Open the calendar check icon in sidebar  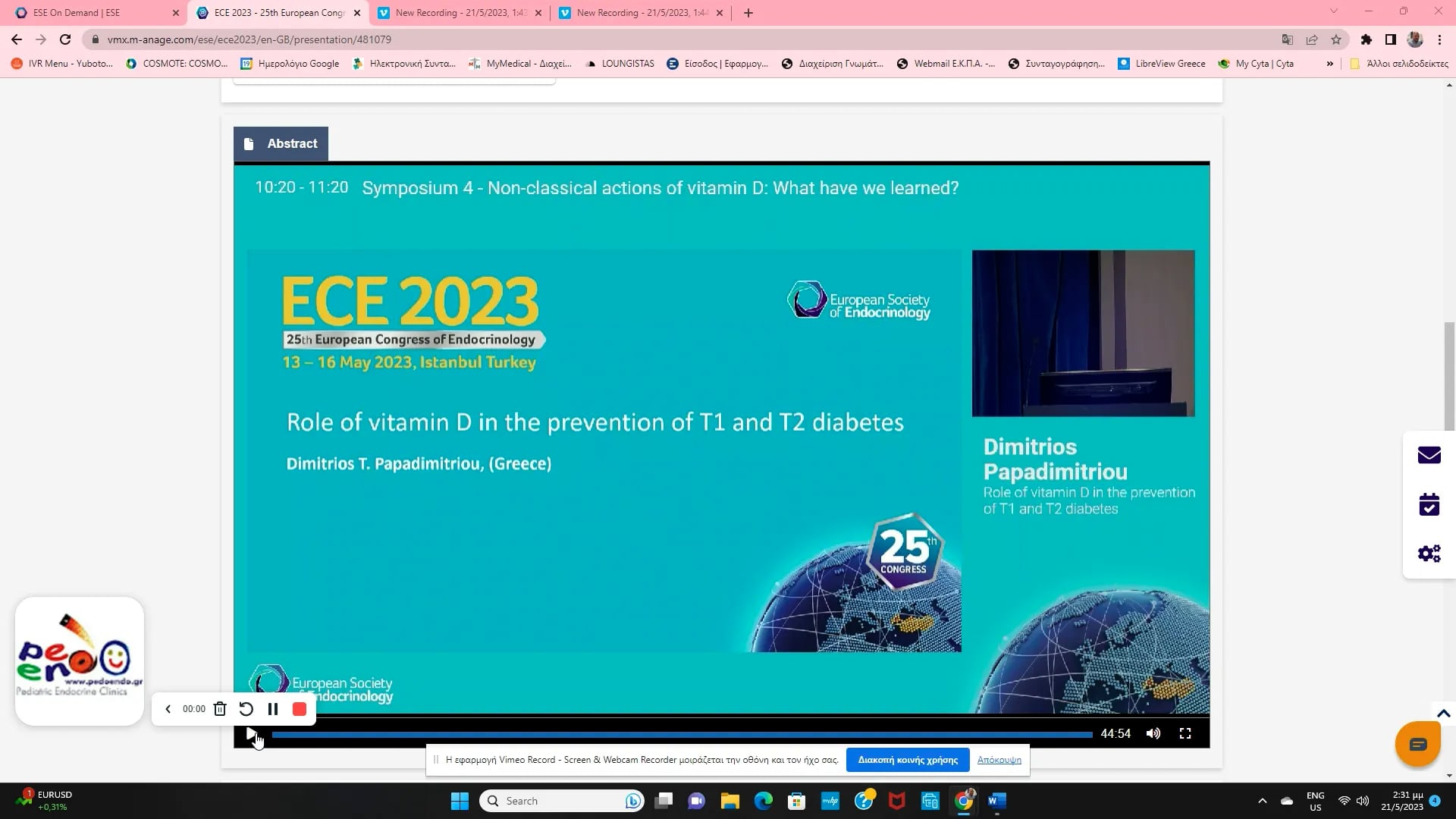tap(1429, 504)
